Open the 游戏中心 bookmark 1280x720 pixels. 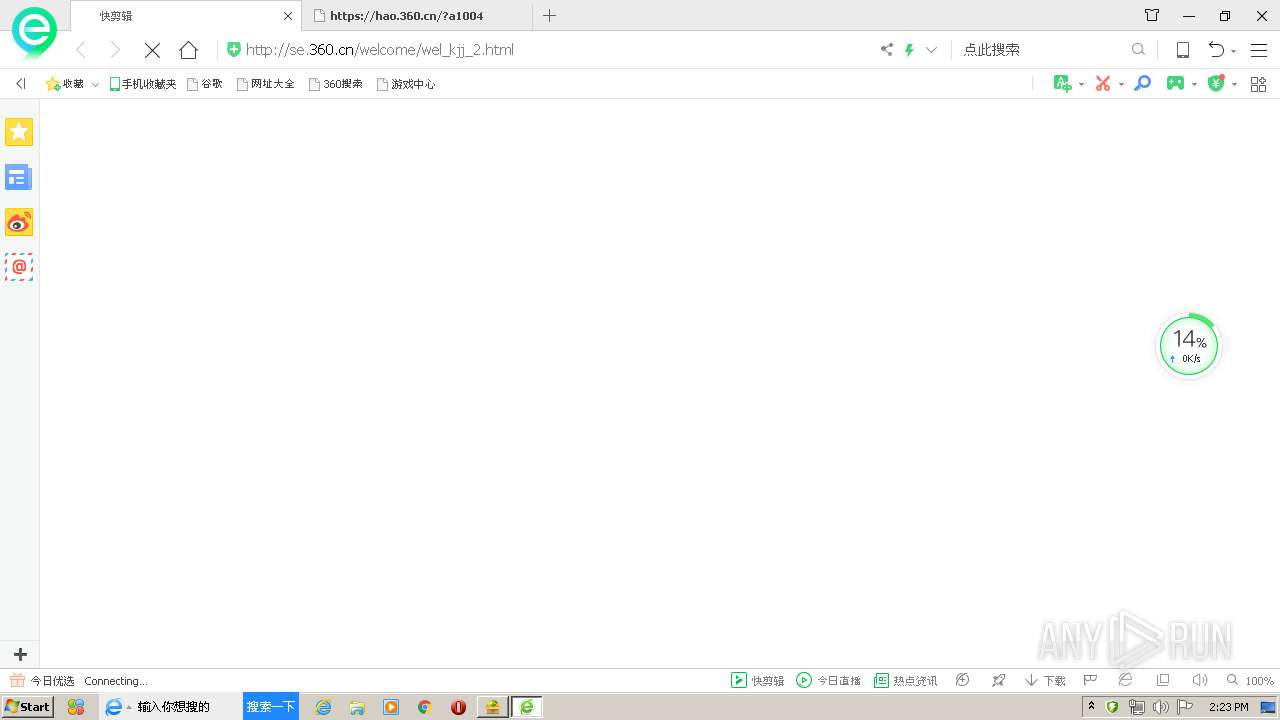406,84
